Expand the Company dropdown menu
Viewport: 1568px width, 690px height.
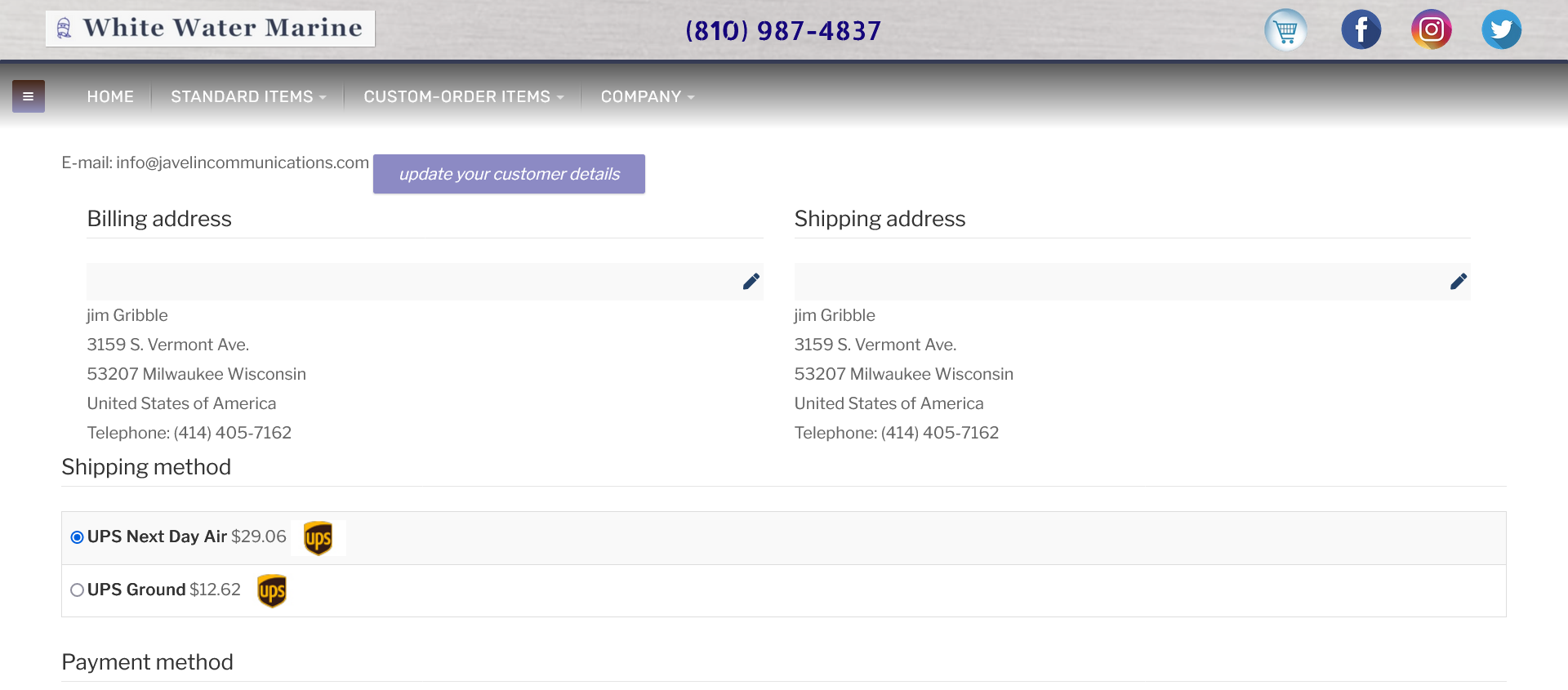[648, 96]
